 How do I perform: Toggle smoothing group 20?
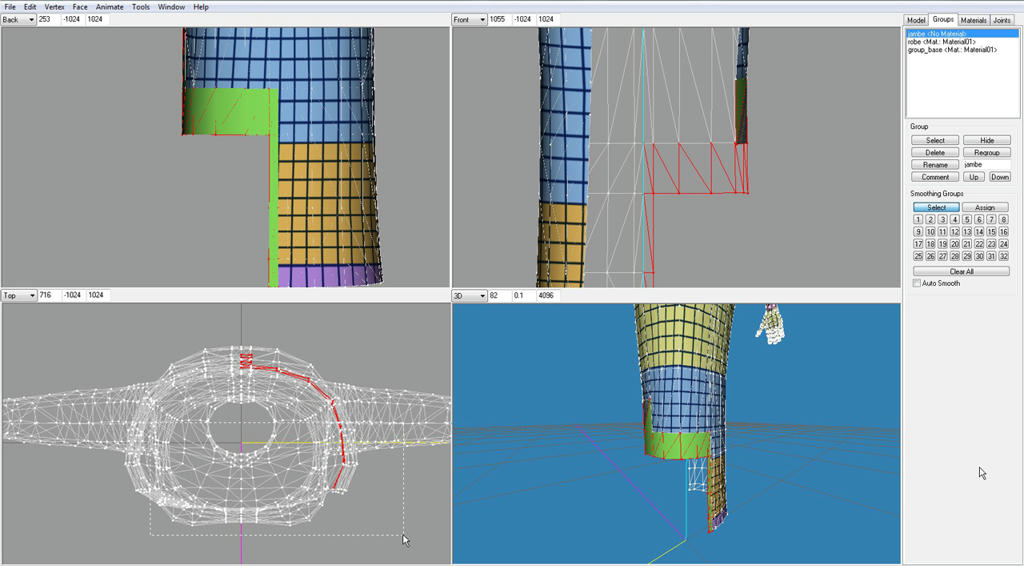(x=955, y=244)
